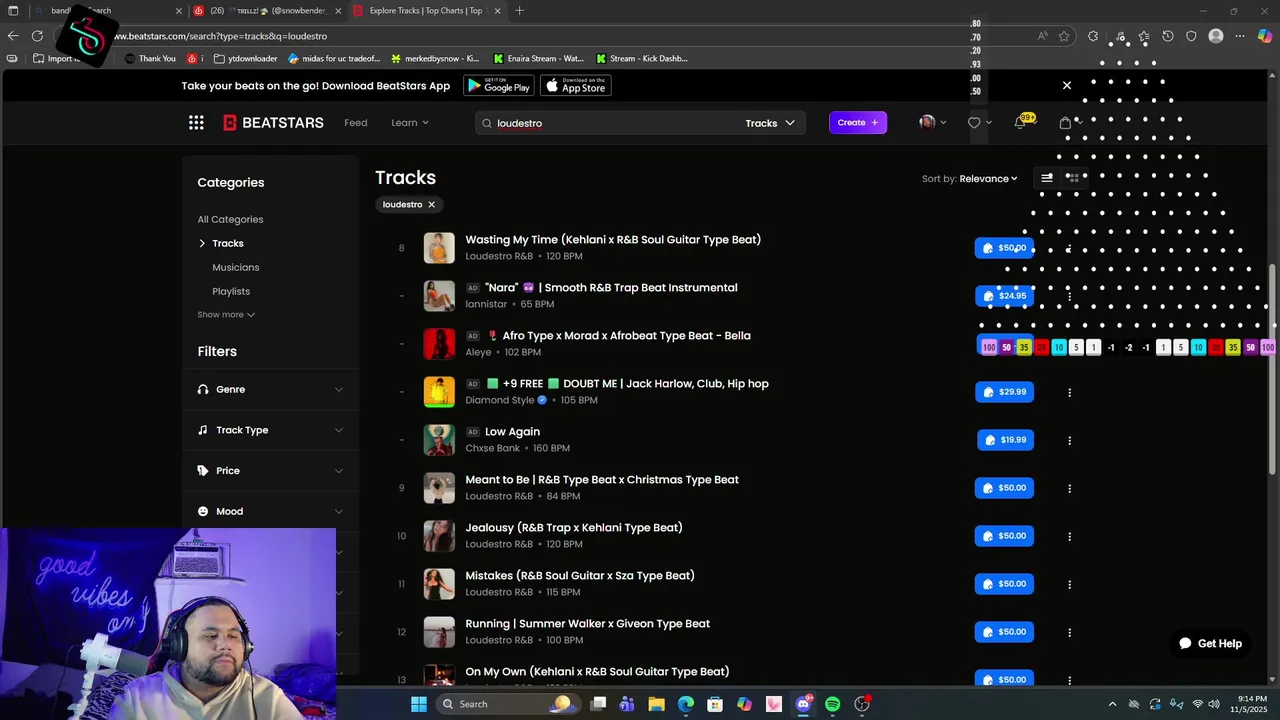Open the favorites heart icon in header
1280x720 pixels.
click(974, 123)
